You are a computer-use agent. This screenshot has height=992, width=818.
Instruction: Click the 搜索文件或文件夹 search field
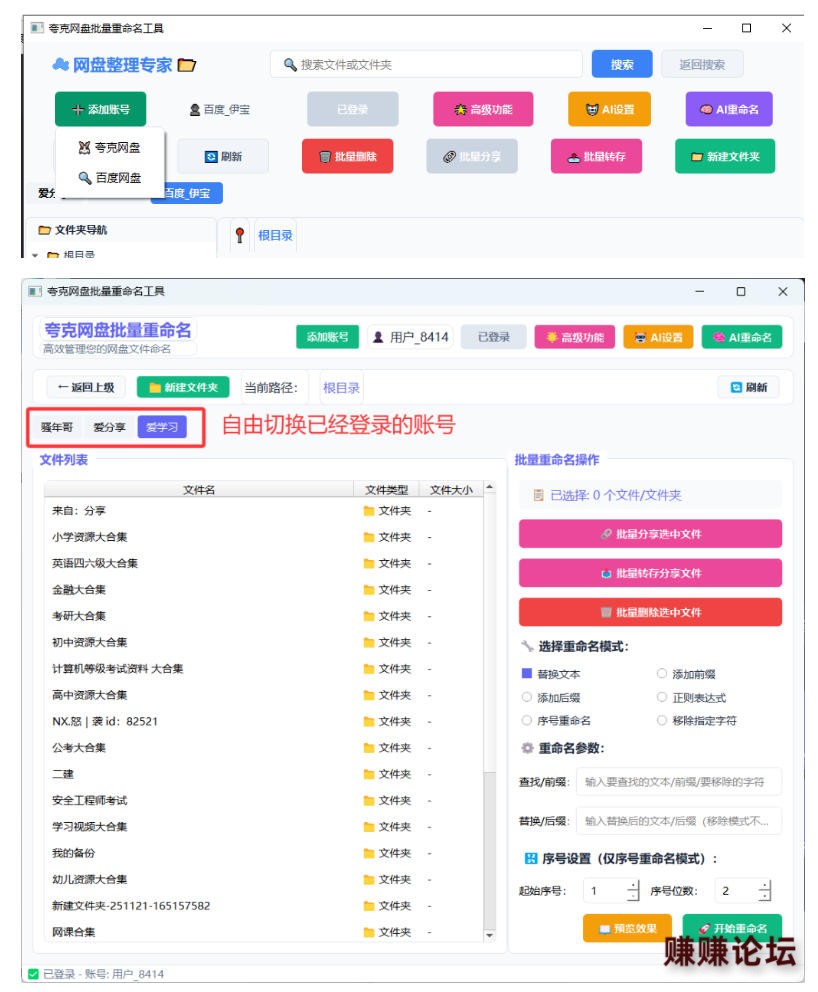426,65
